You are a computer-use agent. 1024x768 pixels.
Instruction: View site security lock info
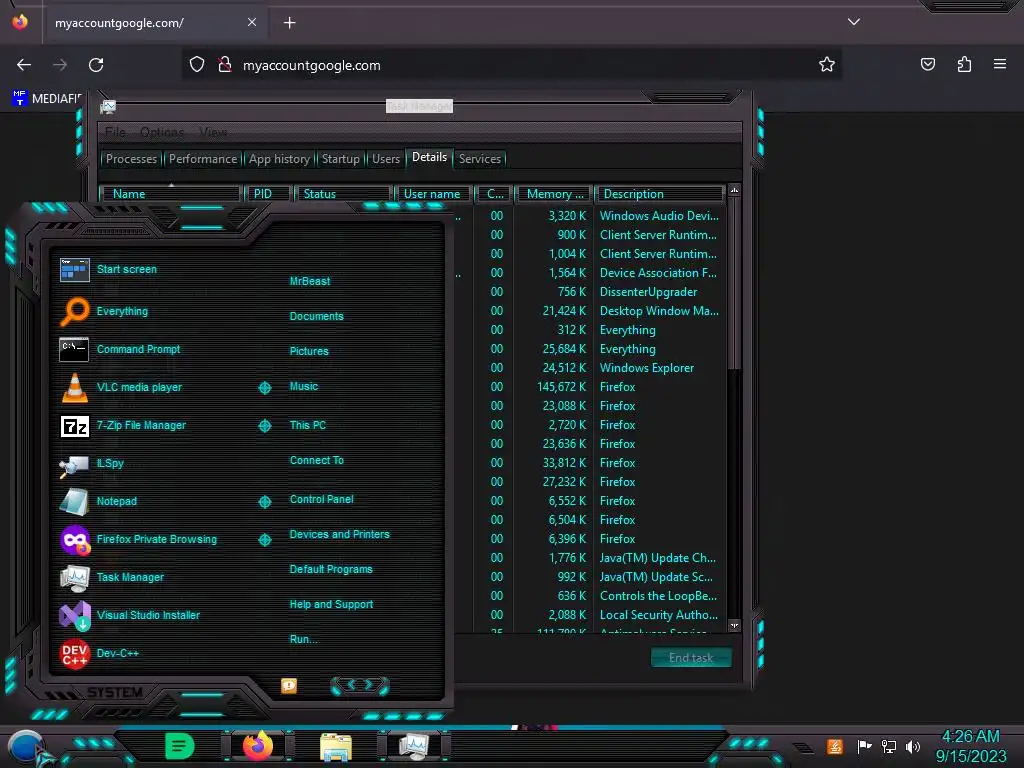pos(225,65)
